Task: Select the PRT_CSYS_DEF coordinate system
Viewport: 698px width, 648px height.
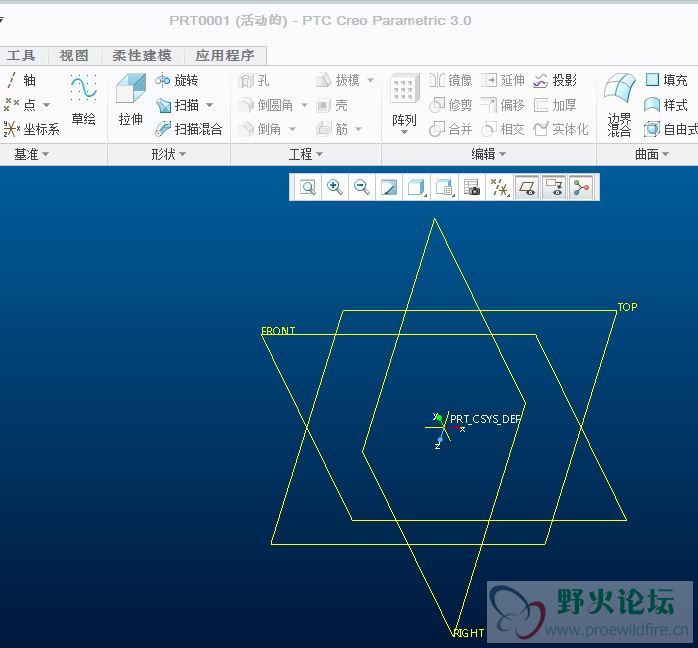Action: pos(485,419)
